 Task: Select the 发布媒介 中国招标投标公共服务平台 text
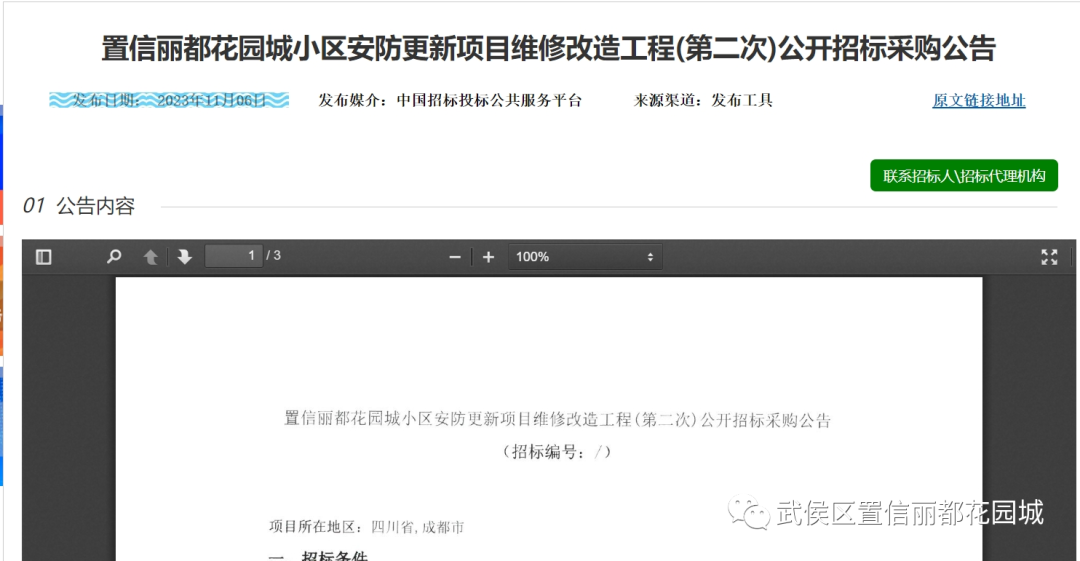450,101
